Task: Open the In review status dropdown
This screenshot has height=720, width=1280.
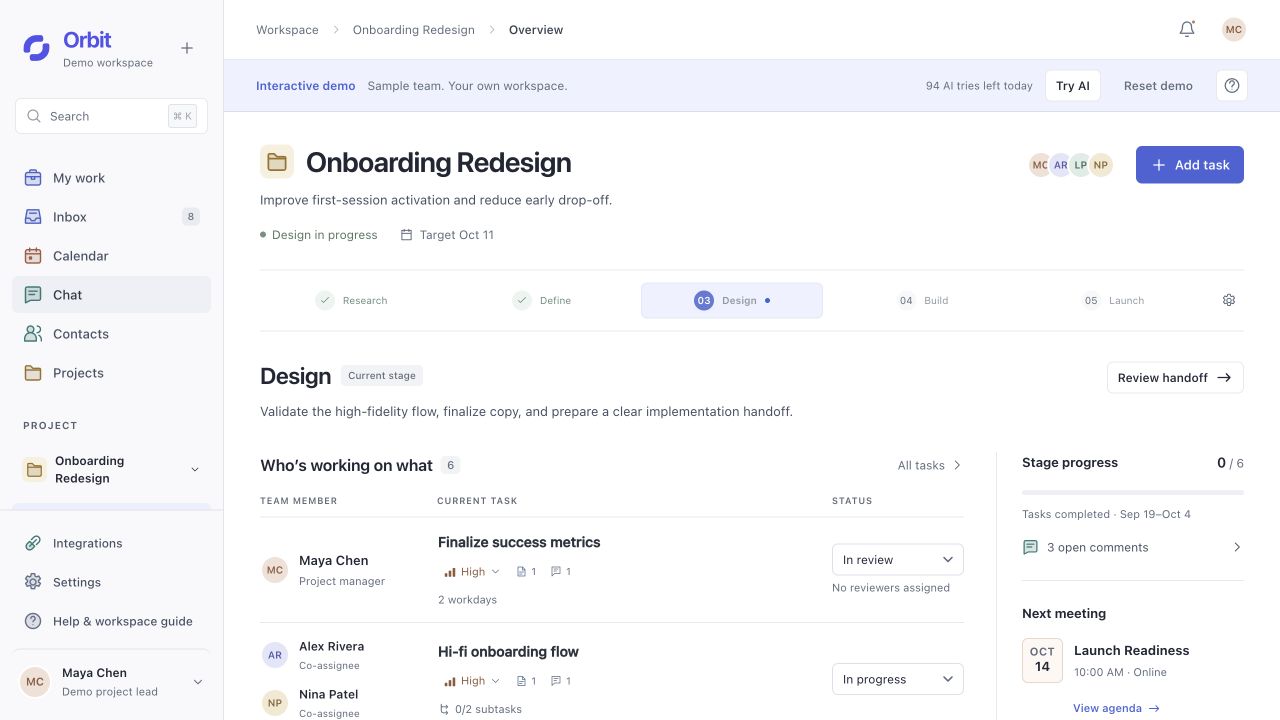Action: [898, 560]
